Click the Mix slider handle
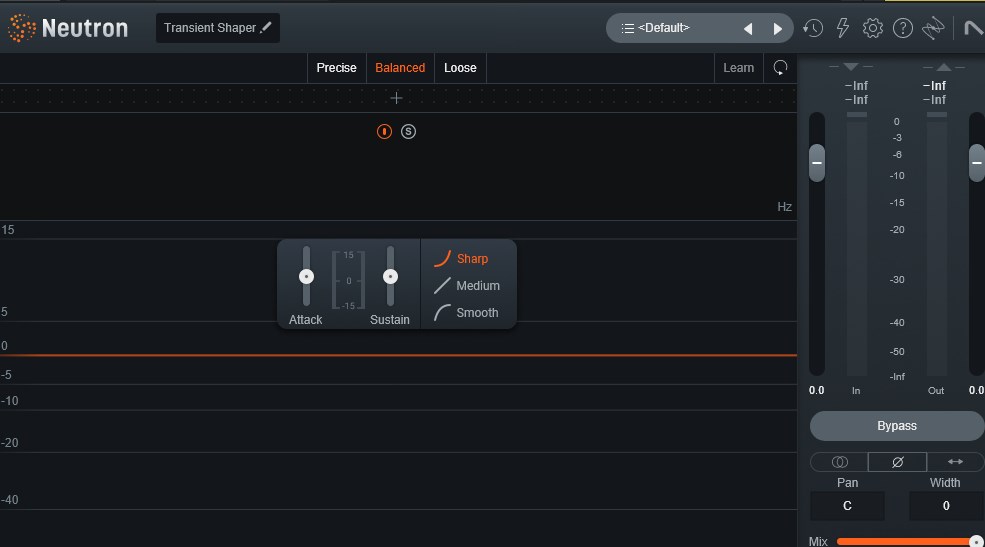Viewport: 985px width, 547px height. pos(976,541)
